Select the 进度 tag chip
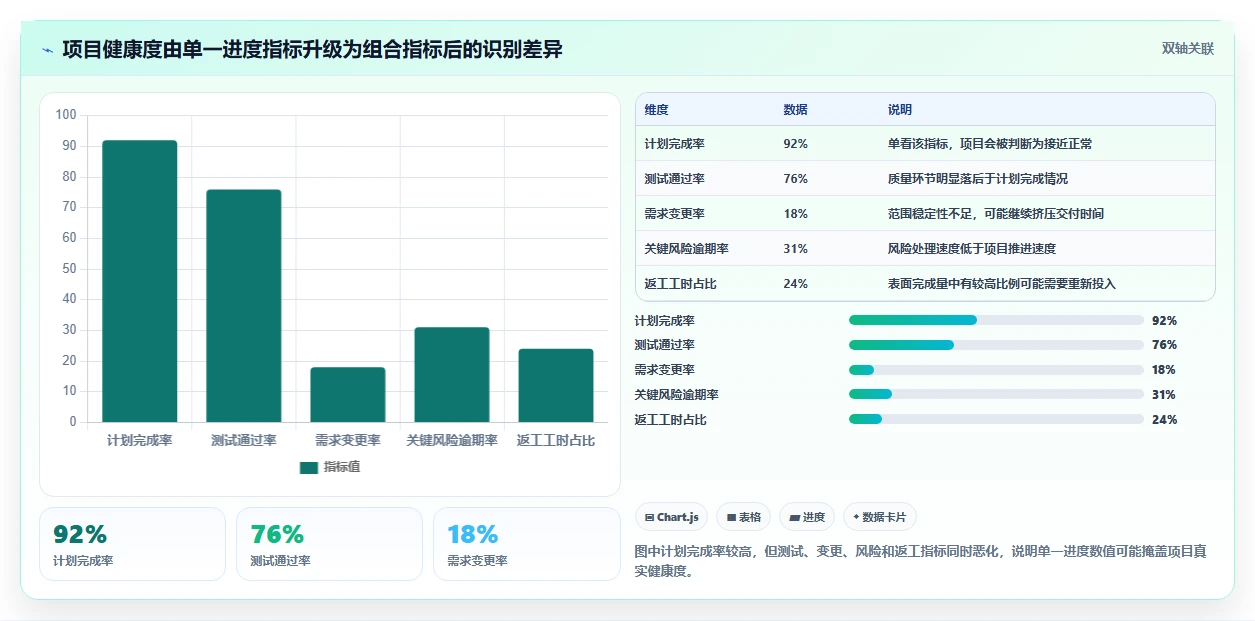Viewport: 1255px width, 621px height. [807, 517]
